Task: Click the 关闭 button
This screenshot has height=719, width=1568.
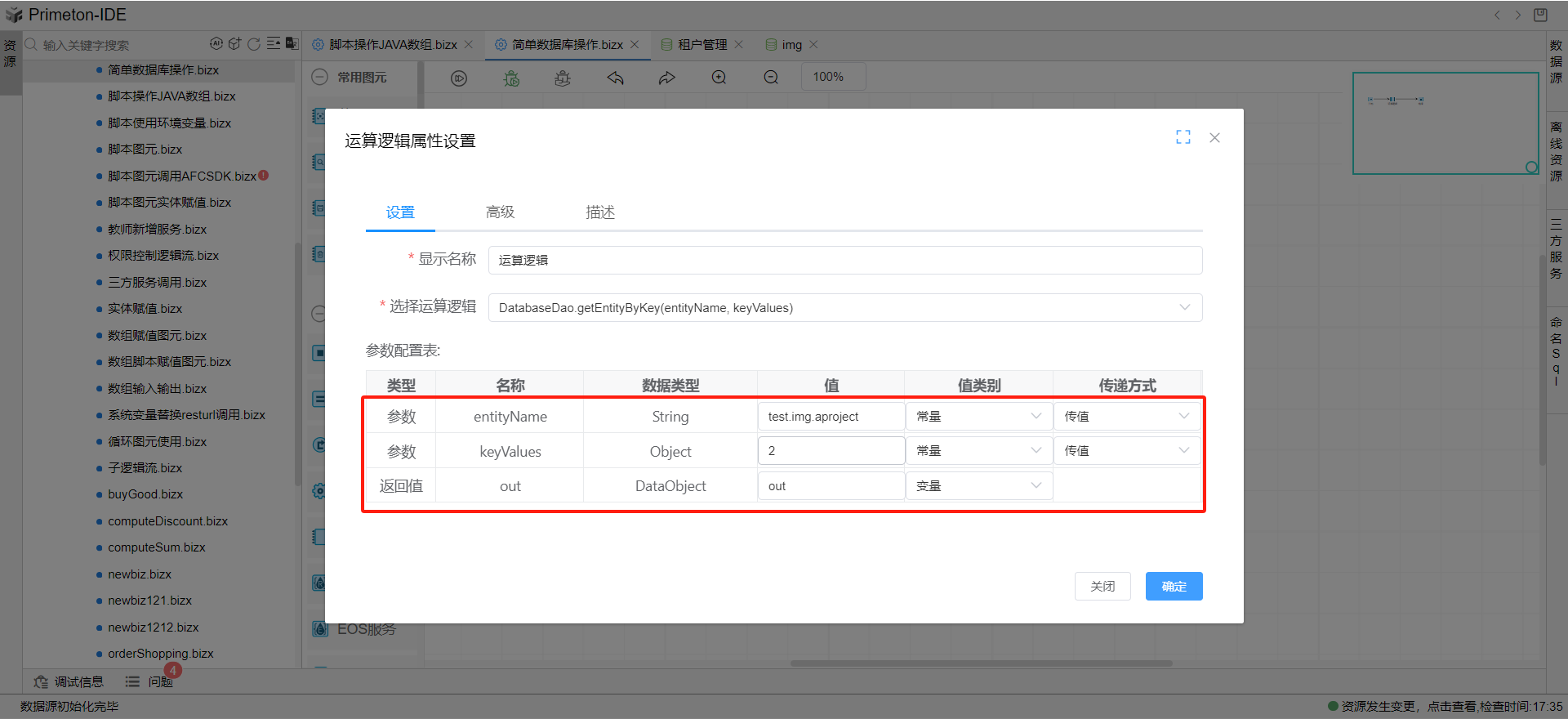Action: pyautogui.click(x=1102, y=587)
